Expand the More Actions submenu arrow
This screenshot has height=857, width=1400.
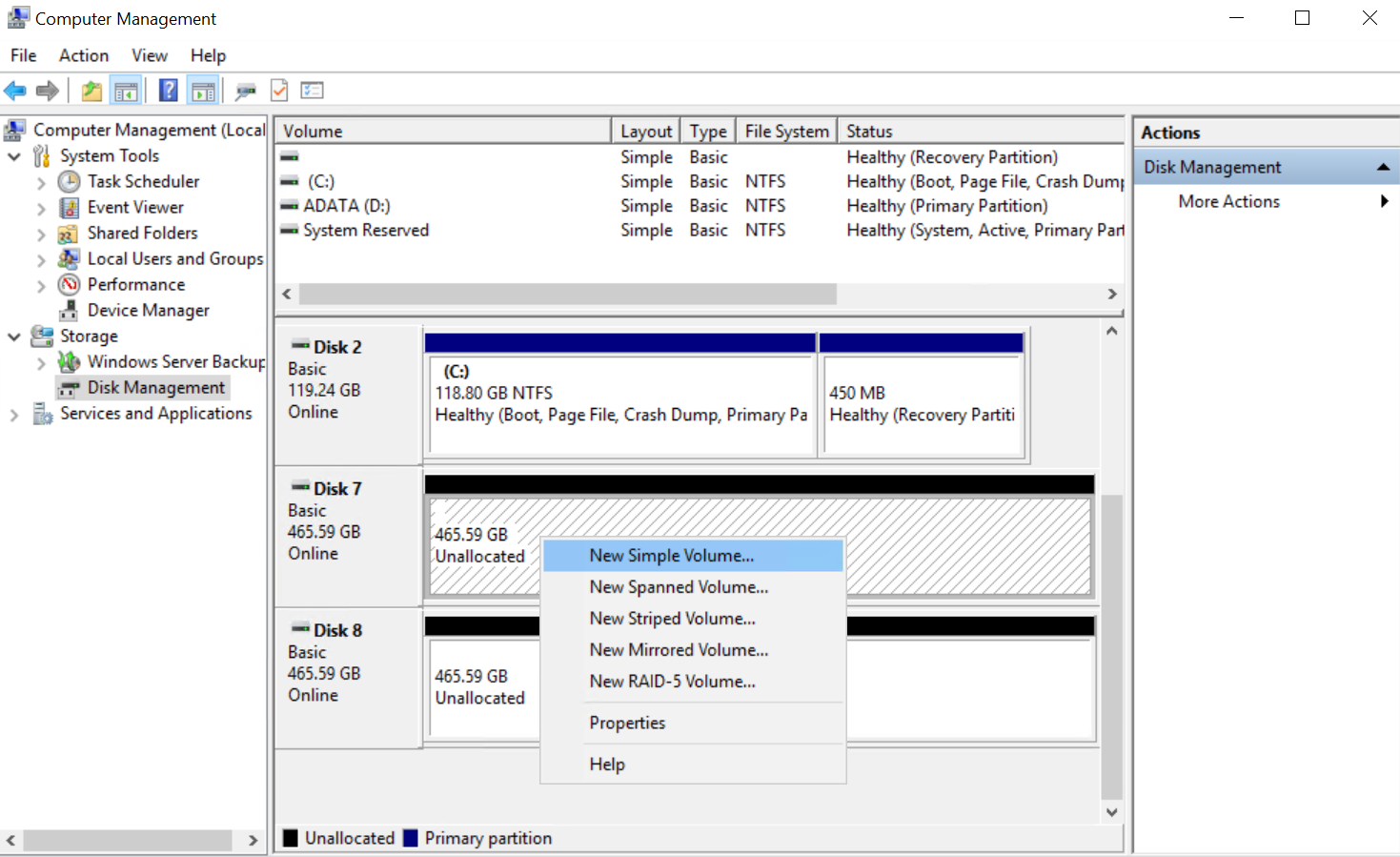coord(1384,201)
